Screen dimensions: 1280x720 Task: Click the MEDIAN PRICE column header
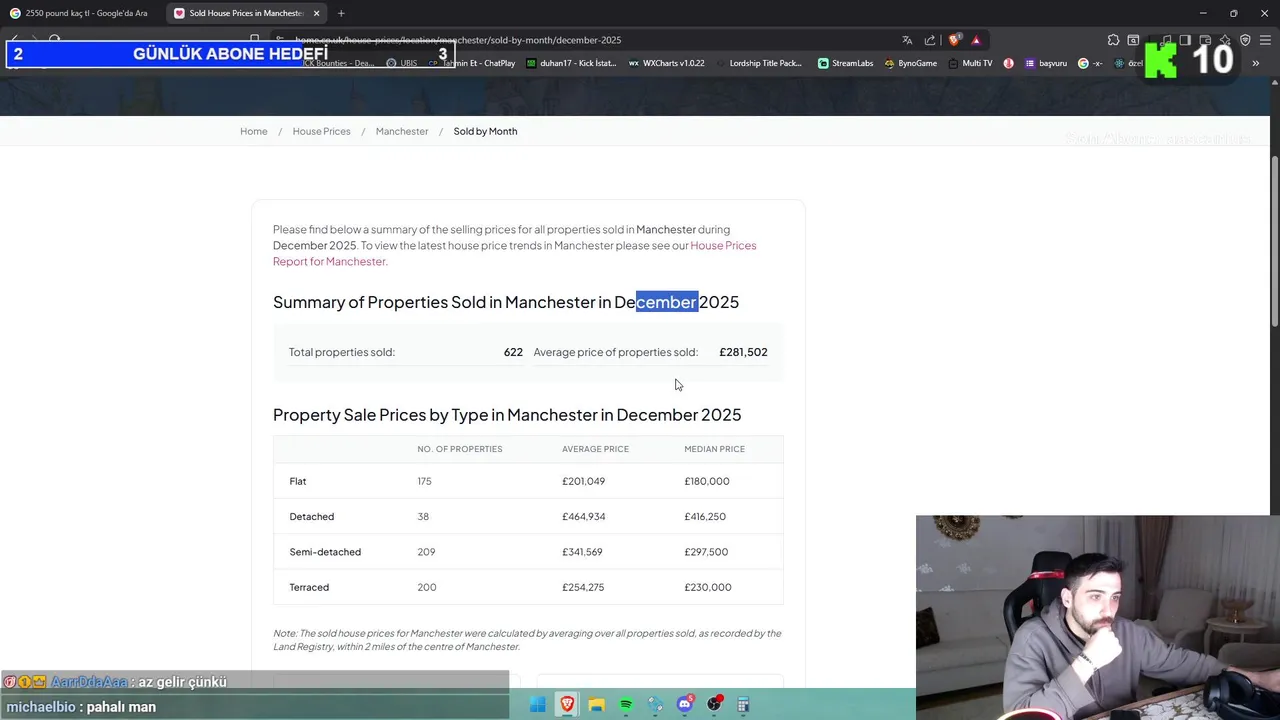(x=714, y=449)
